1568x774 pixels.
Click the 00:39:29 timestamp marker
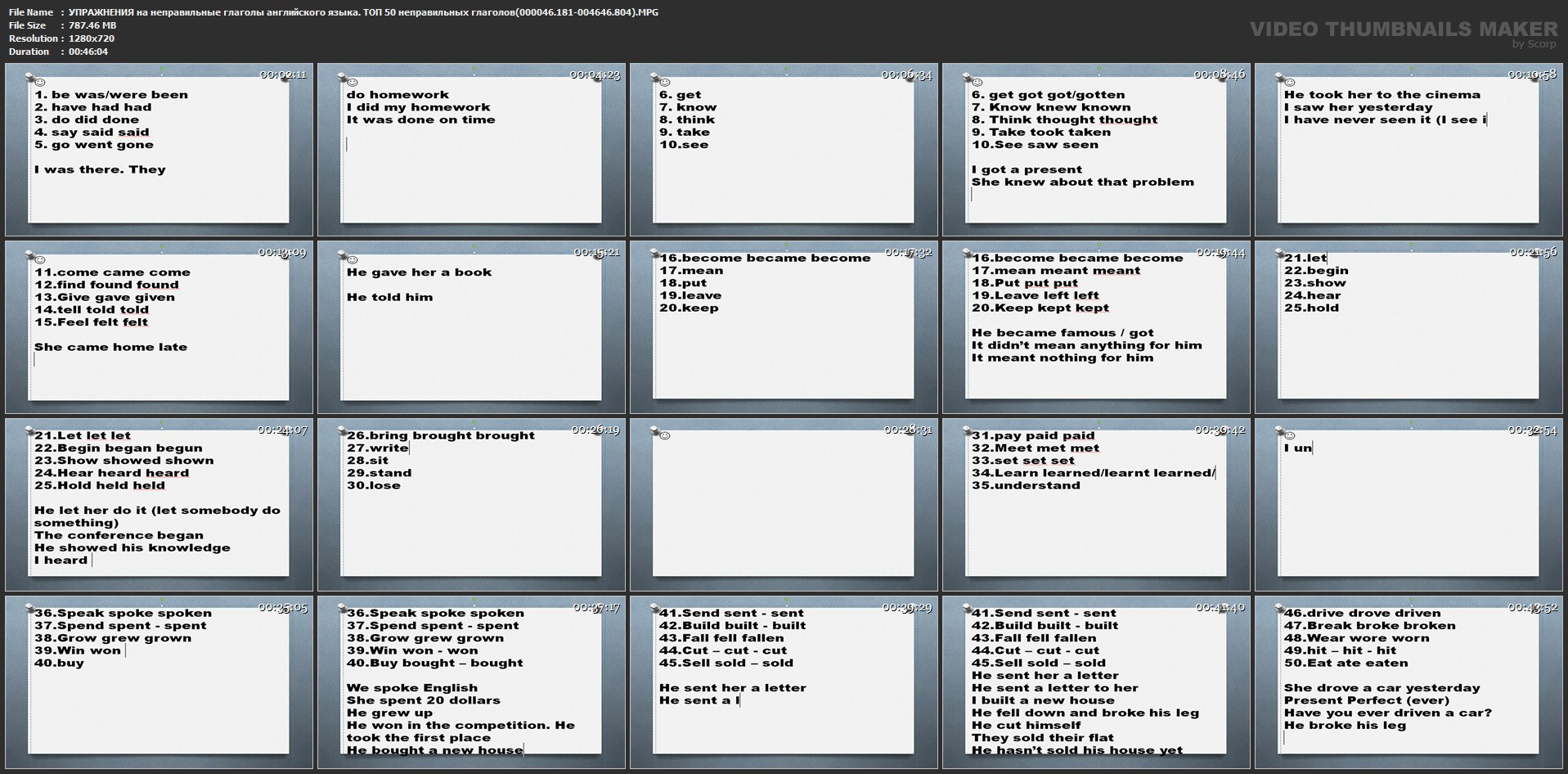[x=906, y=607]
